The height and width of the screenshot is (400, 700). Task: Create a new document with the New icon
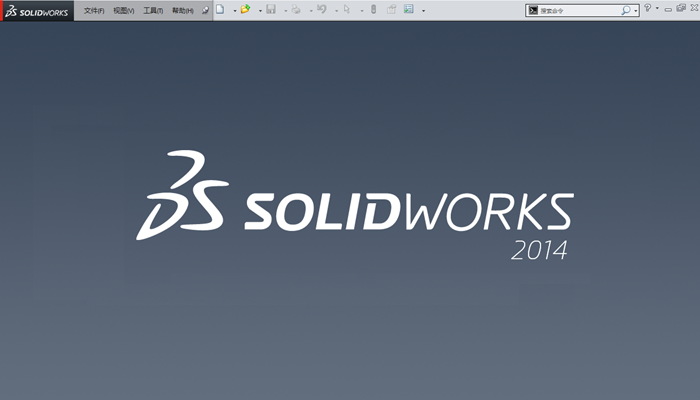pos(220,9)
